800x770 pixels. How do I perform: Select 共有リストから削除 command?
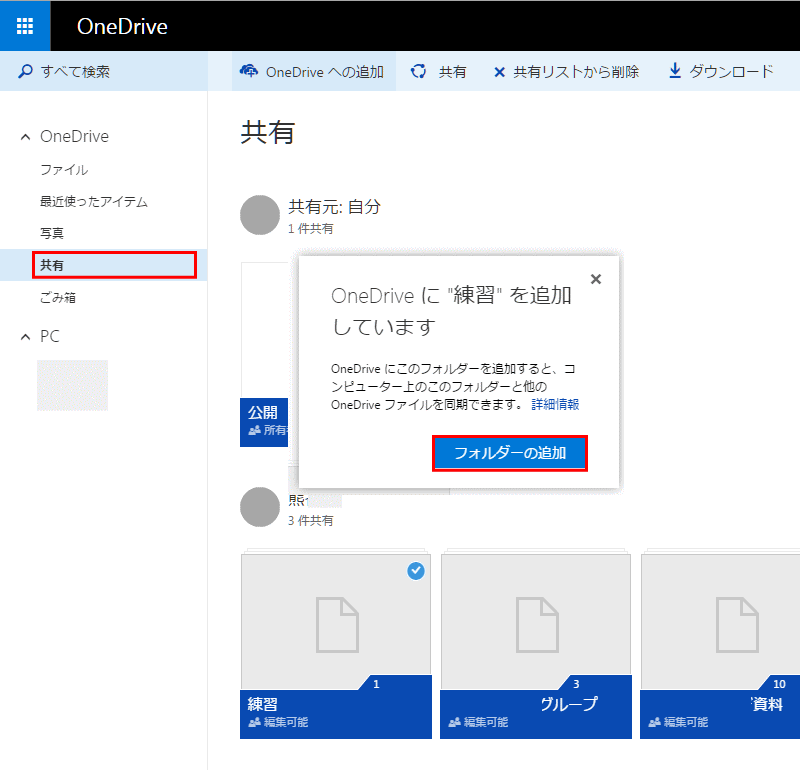tap(566, 72)
